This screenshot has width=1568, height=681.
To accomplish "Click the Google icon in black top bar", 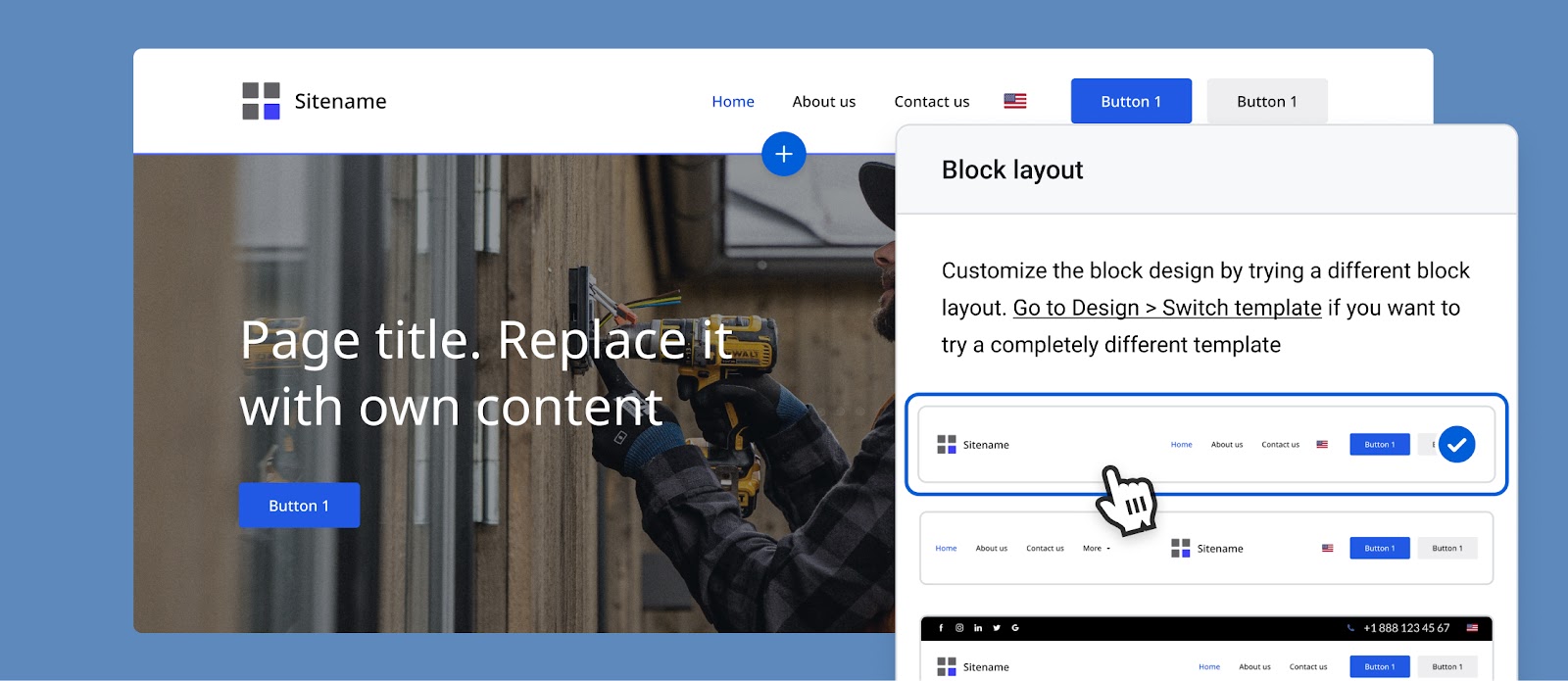I will pyautogui.click(x=1015, y=628).
